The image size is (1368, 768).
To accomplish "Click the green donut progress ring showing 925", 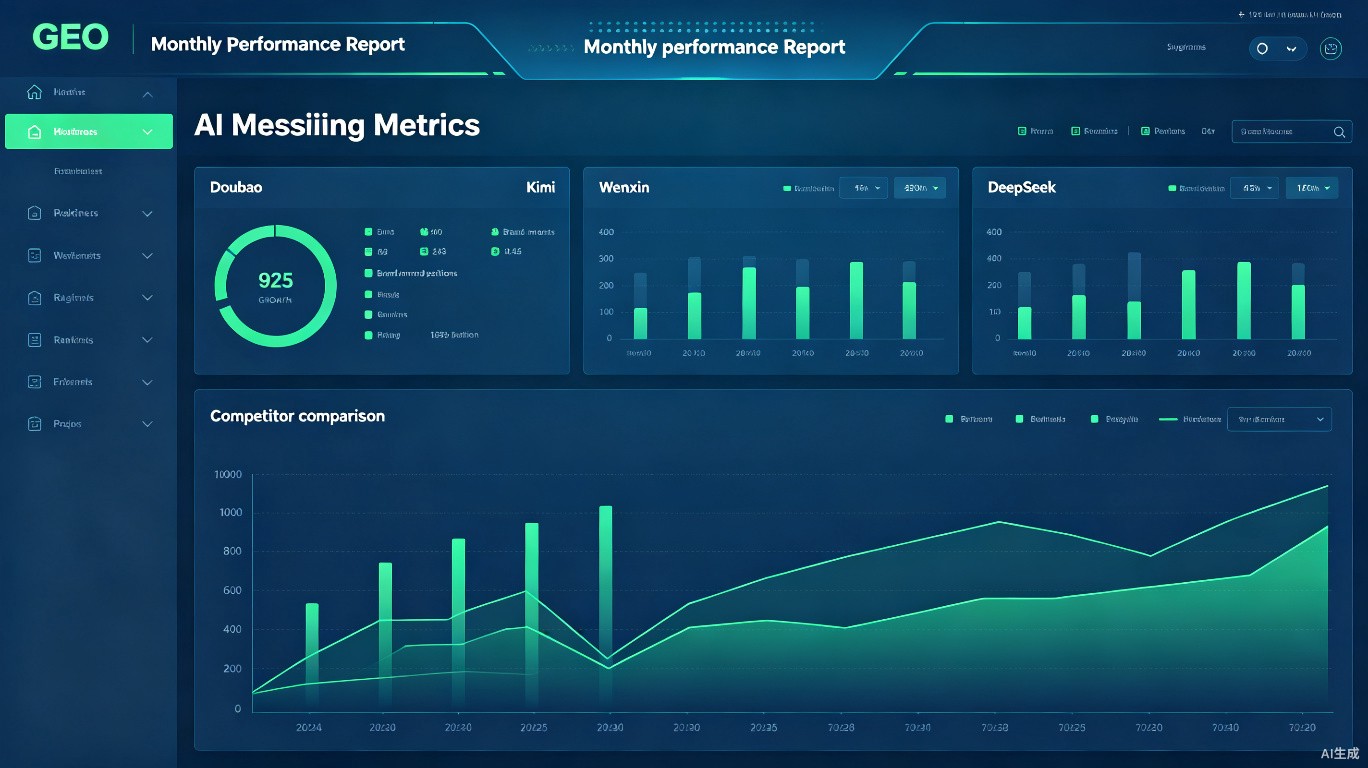I will [x=276, y=286].
